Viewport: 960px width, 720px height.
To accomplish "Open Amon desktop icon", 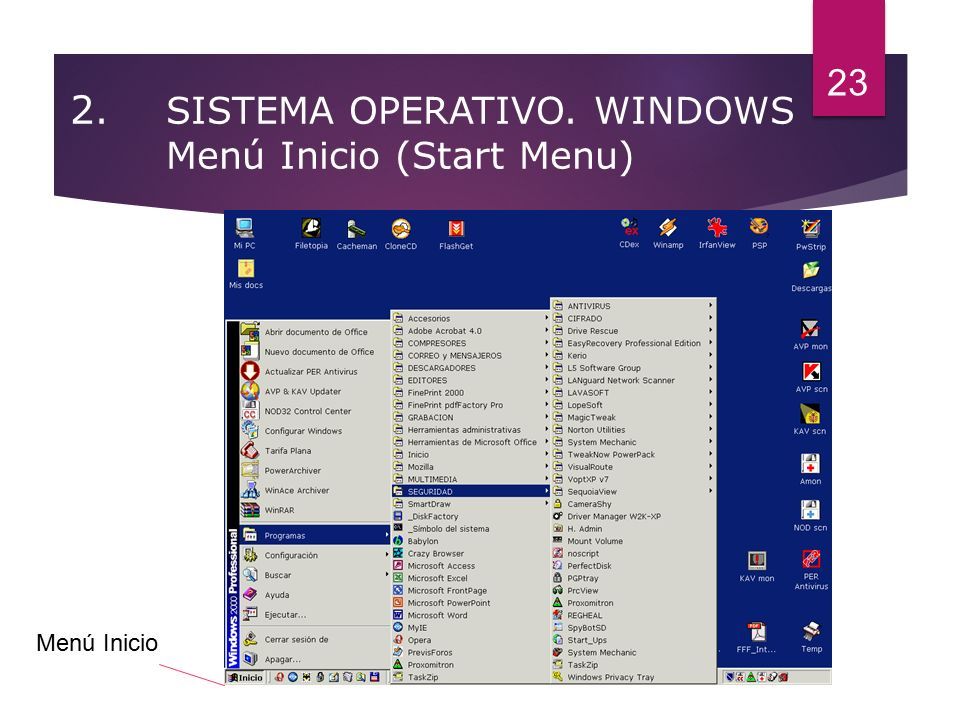I will pyautogui.click(x=810, y=469).
